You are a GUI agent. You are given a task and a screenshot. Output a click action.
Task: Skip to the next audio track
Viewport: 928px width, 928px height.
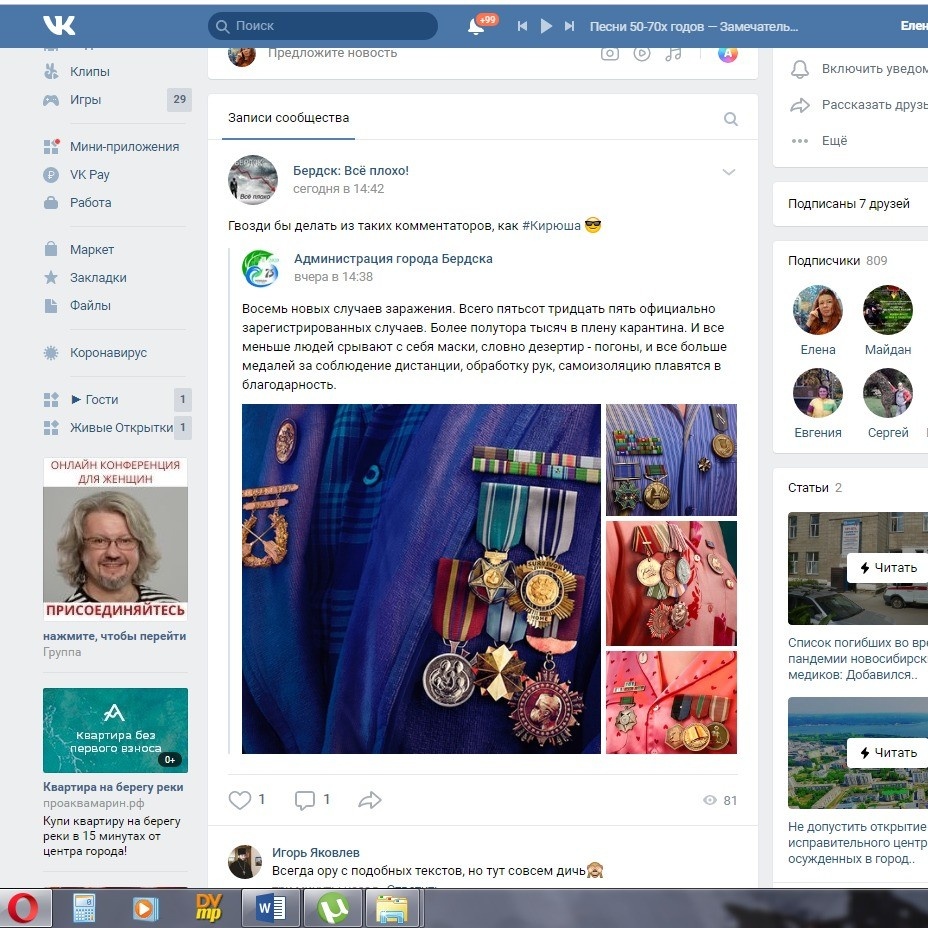click(x=569, y=26)
